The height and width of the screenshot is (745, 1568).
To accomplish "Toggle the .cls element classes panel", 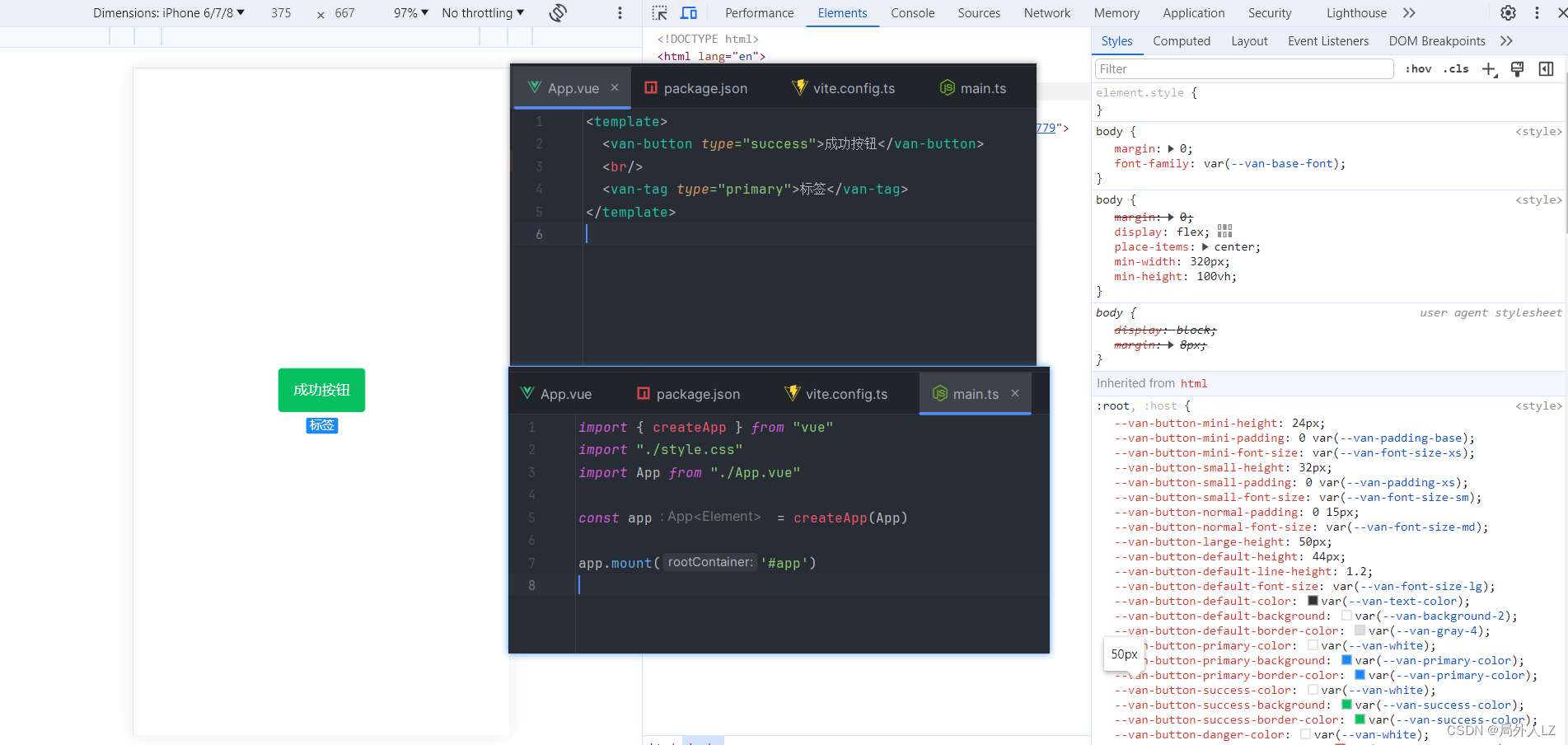I will click(1456, 69).
